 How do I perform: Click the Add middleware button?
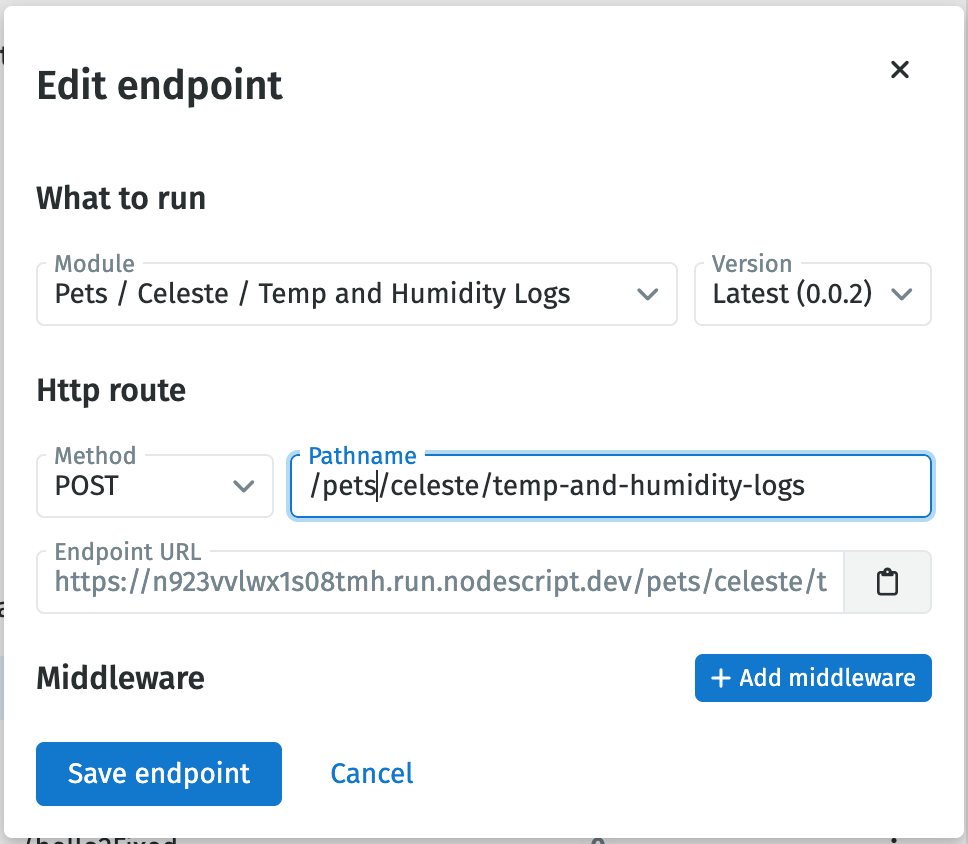(812, 678)
